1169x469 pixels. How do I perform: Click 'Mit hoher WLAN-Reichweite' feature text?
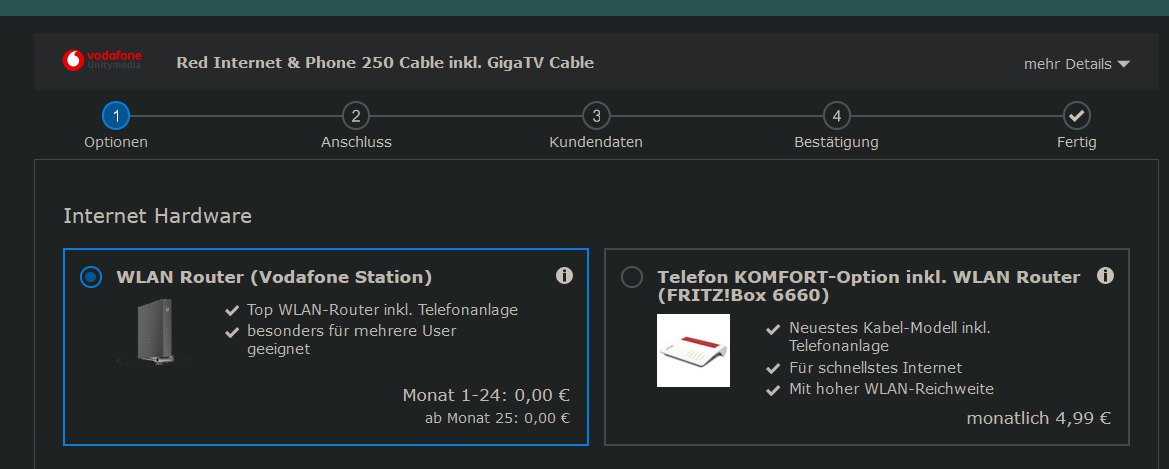892,388
